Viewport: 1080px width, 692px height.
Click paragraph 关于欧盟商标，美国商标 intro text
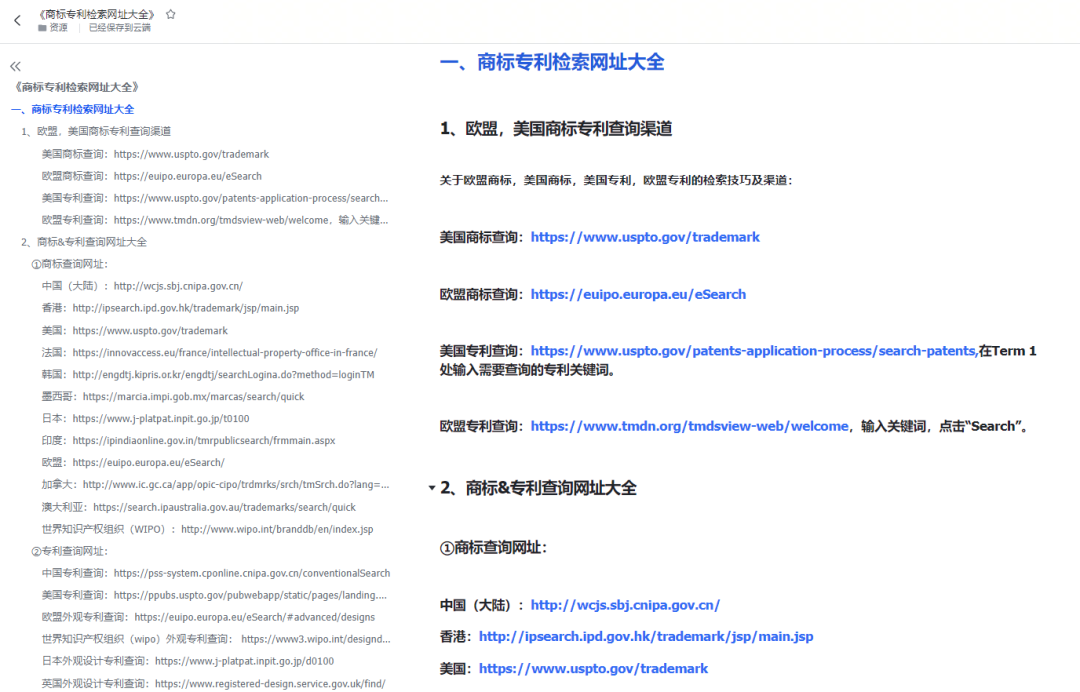click(616, 180)
